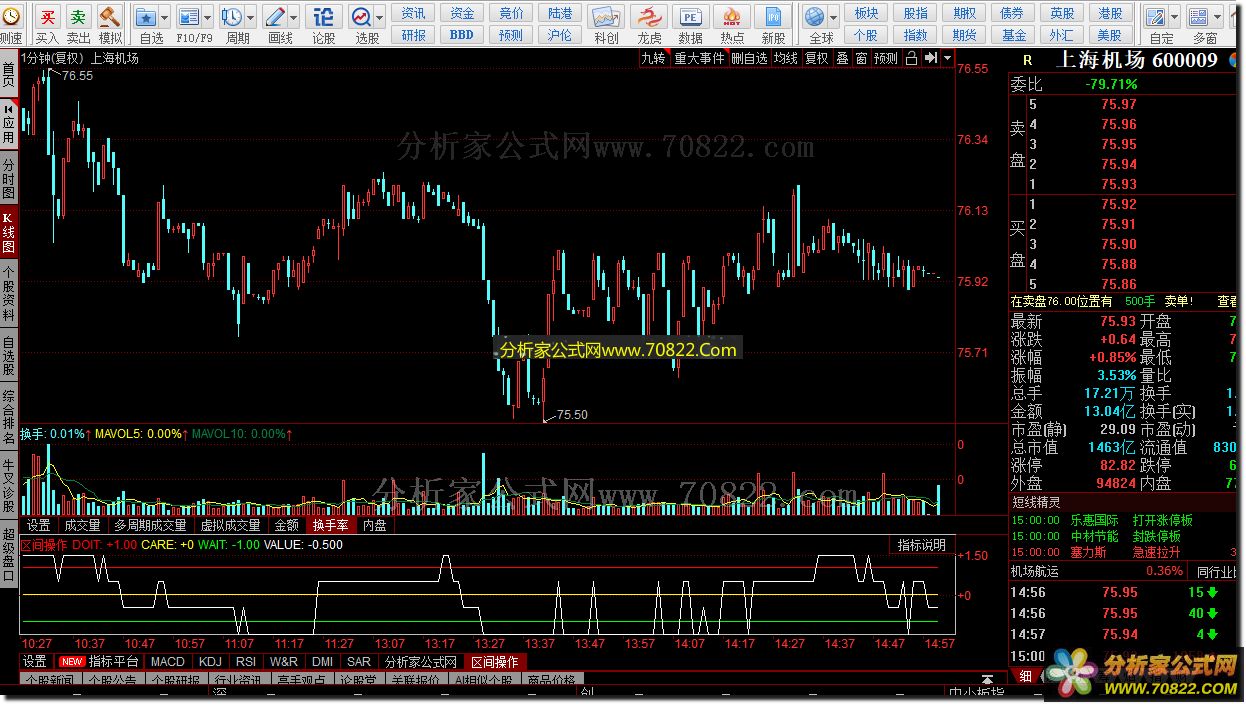Click the 新股 IPO icon
This screenshot has width=1246, height=704.
773,17
